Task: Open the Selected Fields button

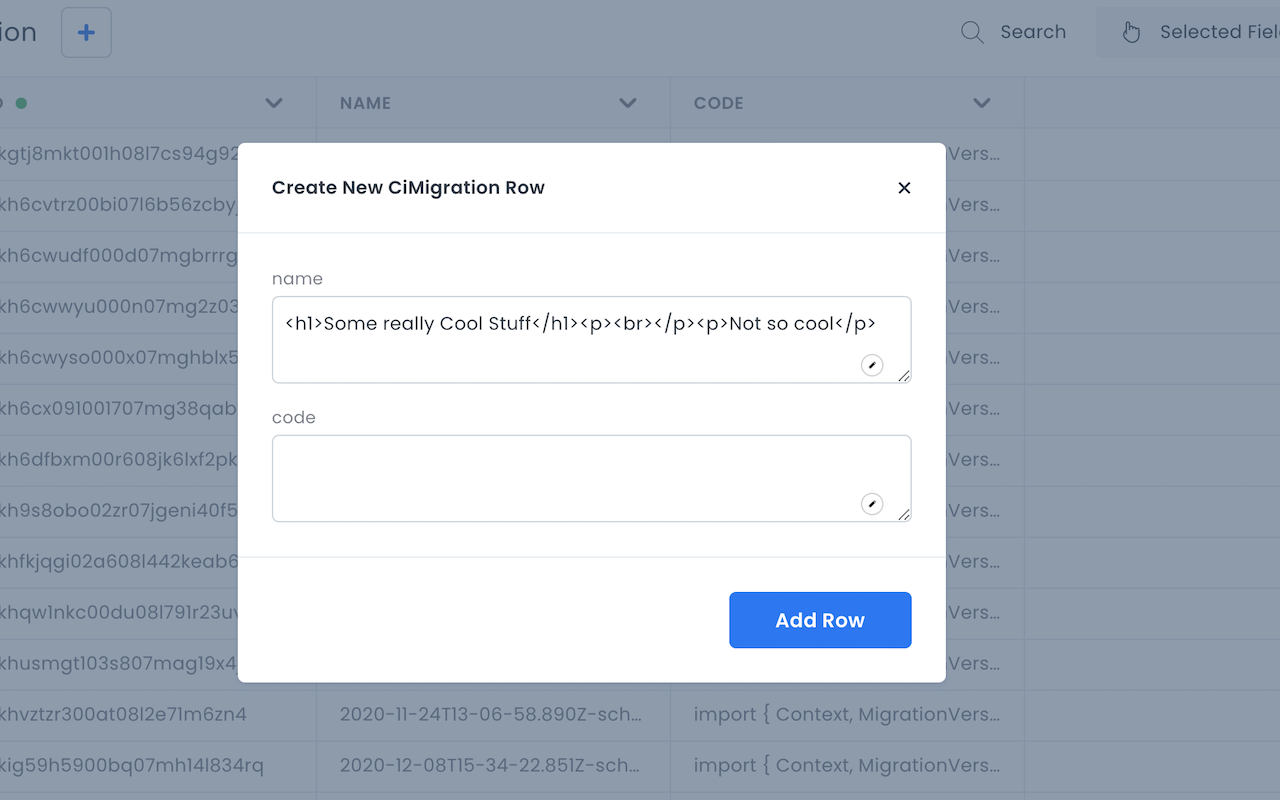Action: [x=1188, y=32]
